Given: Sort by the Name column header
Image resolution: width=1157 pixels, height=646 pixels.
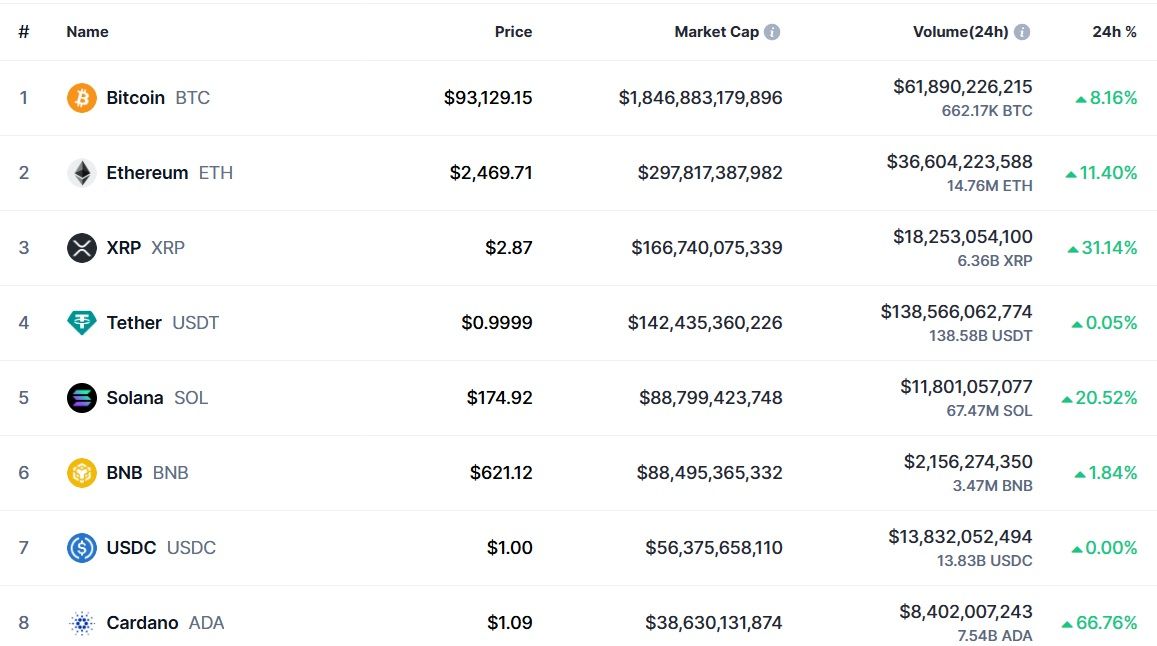Looking at the screenshot, I should (x=87, y=32).
